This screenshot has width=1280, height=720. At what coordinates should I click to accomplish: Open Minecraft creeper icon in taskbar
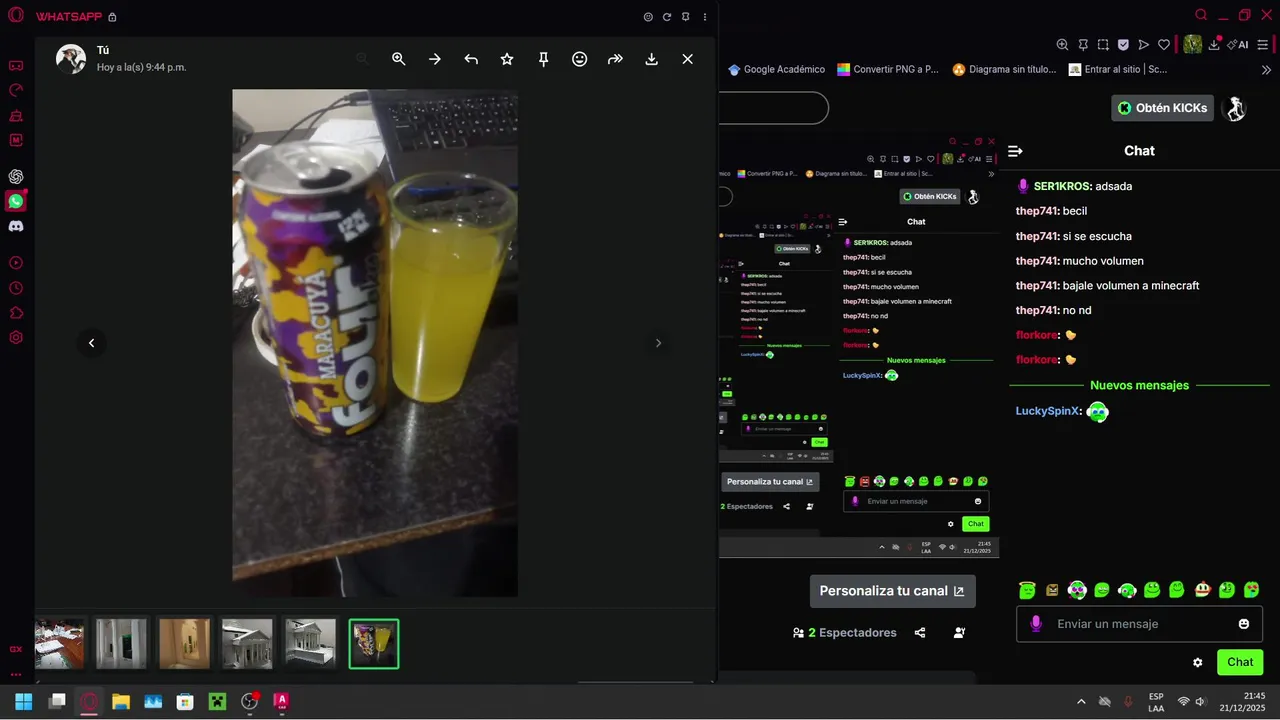[217, 702]
